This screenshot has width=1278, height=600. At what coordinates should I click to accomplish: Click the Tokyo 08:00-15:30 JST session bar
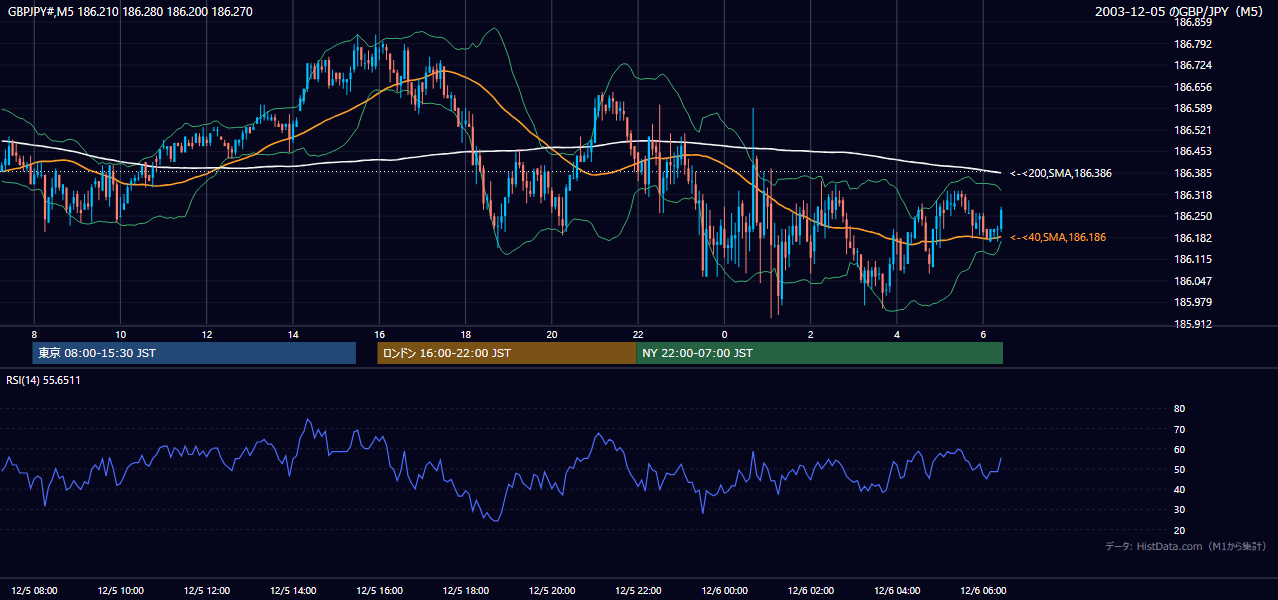tap(194, 353)
